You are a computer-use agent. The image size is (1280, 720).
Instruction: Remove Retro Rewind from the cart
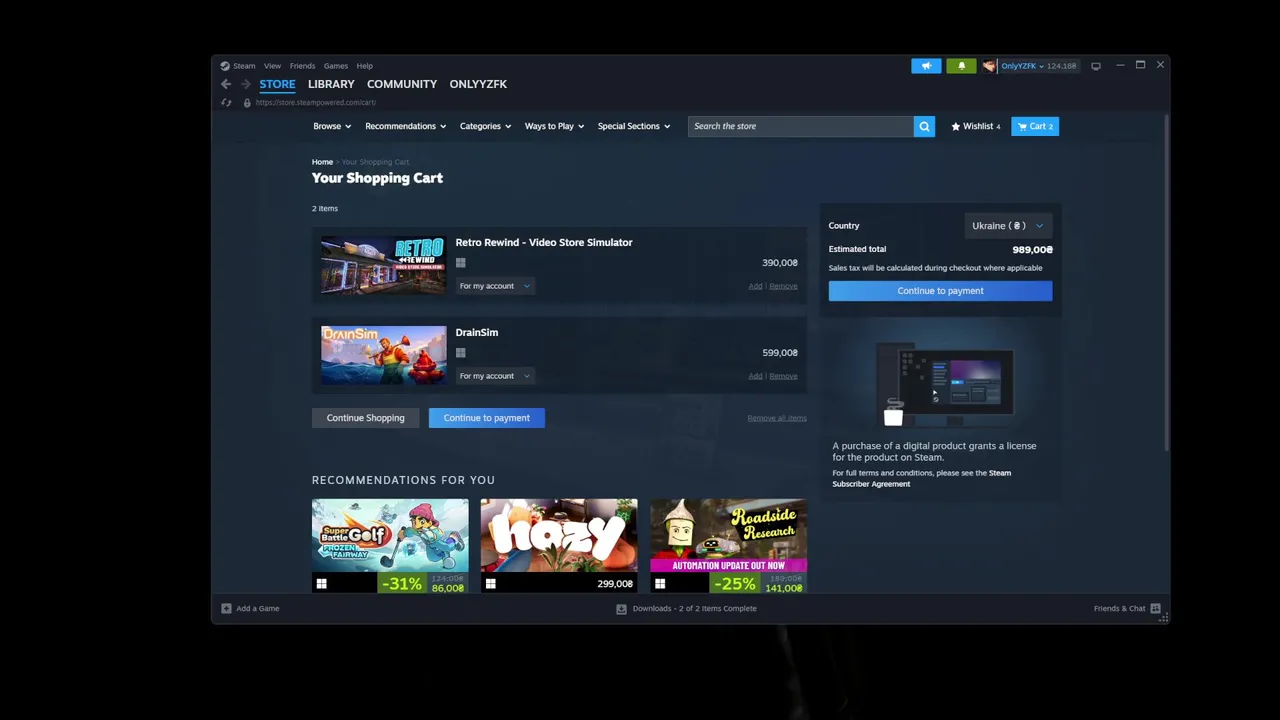pyautogui.click(x=783, y=286)
